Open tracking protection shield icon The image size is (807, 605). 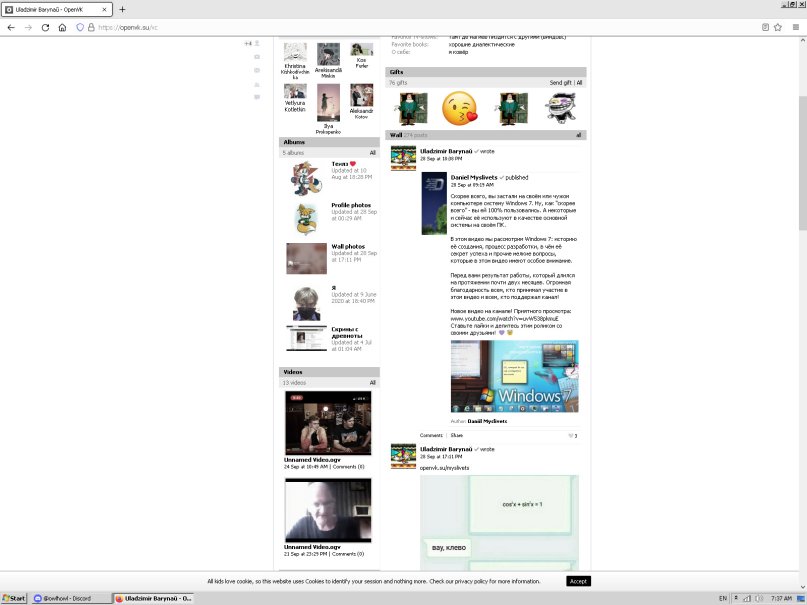coord(80,27)
